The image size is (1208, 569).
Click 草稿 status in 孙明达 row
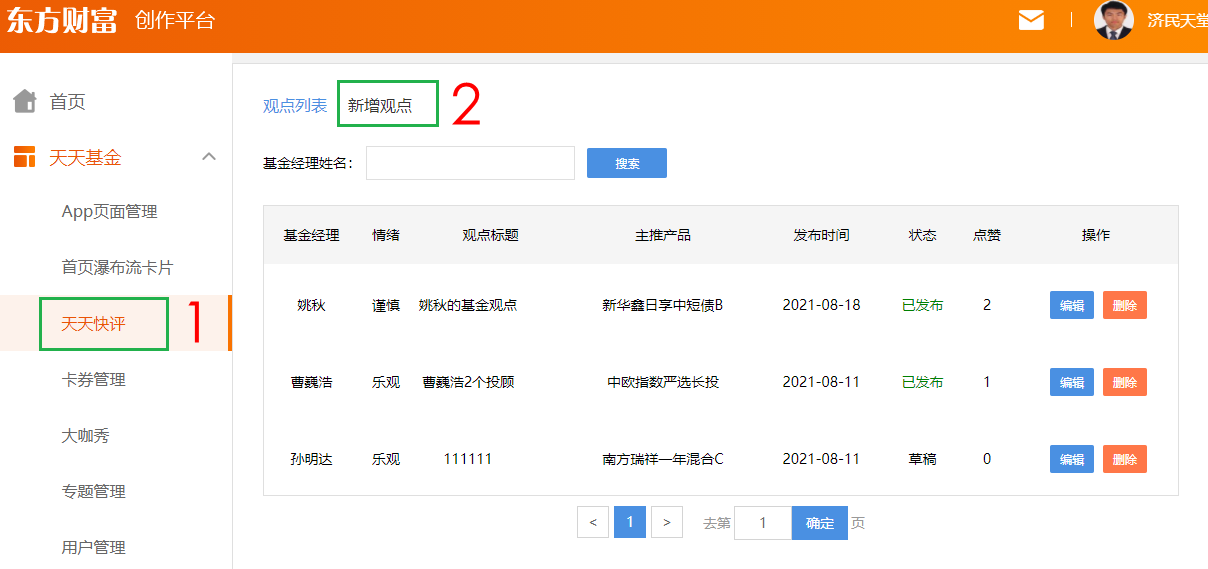pos(922,459)
